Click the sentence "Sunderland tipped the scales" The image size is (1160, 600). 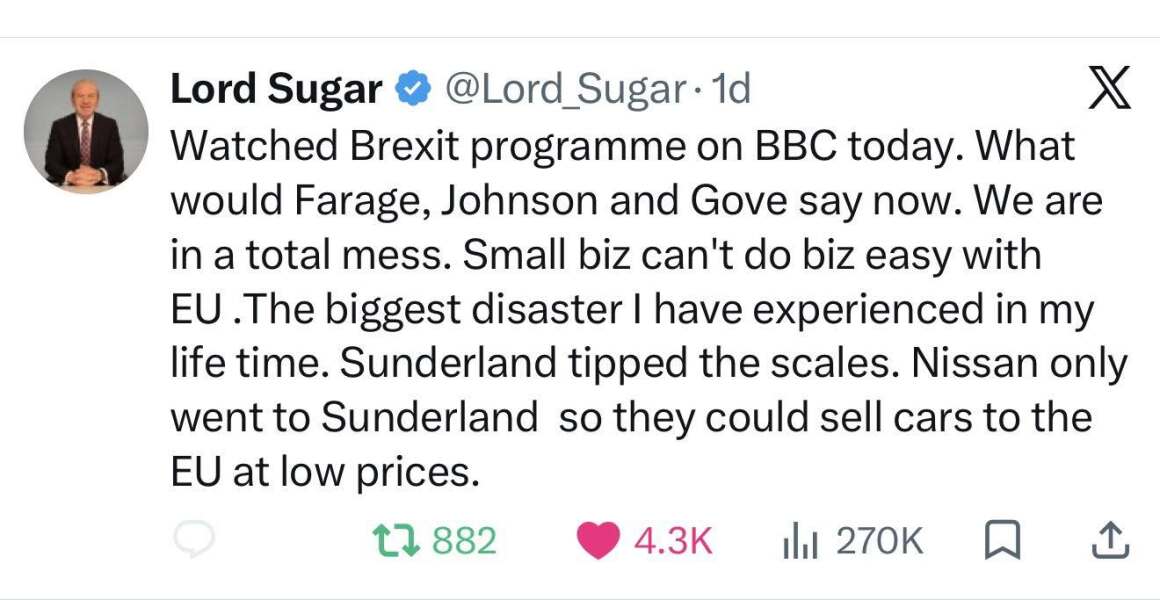tap(559, 363)
